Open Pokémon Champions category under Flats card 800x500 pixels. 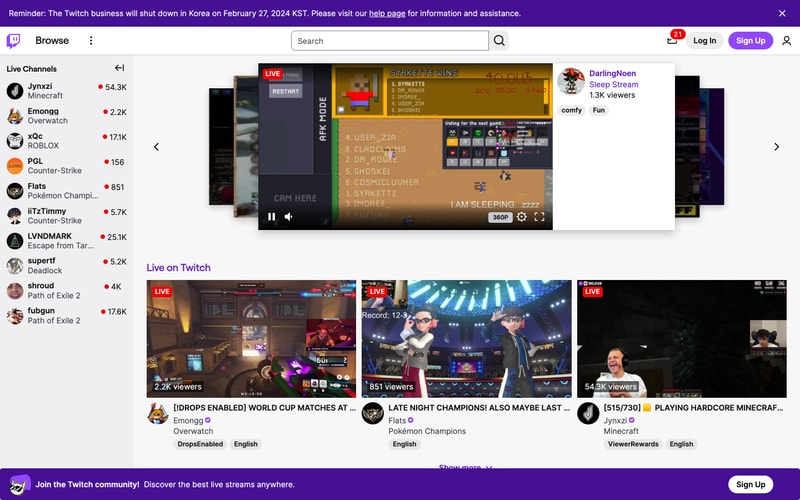(427, 431)
